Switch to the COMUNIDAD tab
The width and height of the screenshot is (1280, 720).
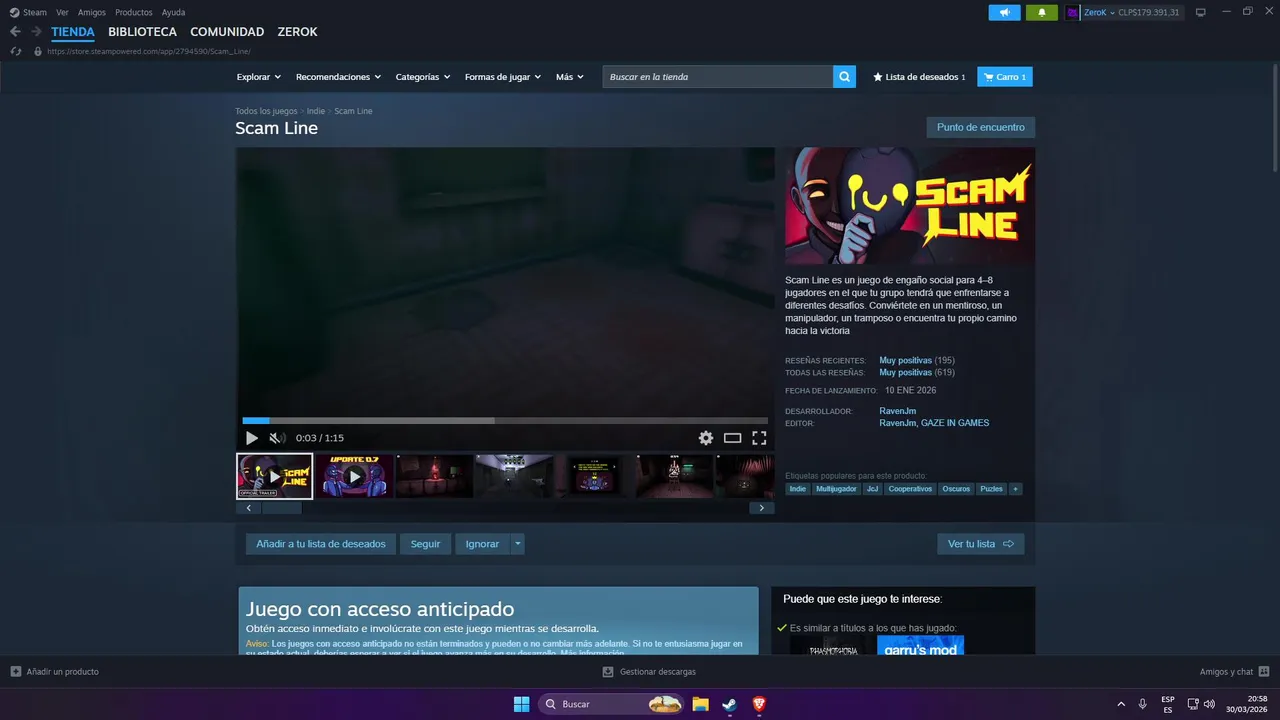coord(227,32)
